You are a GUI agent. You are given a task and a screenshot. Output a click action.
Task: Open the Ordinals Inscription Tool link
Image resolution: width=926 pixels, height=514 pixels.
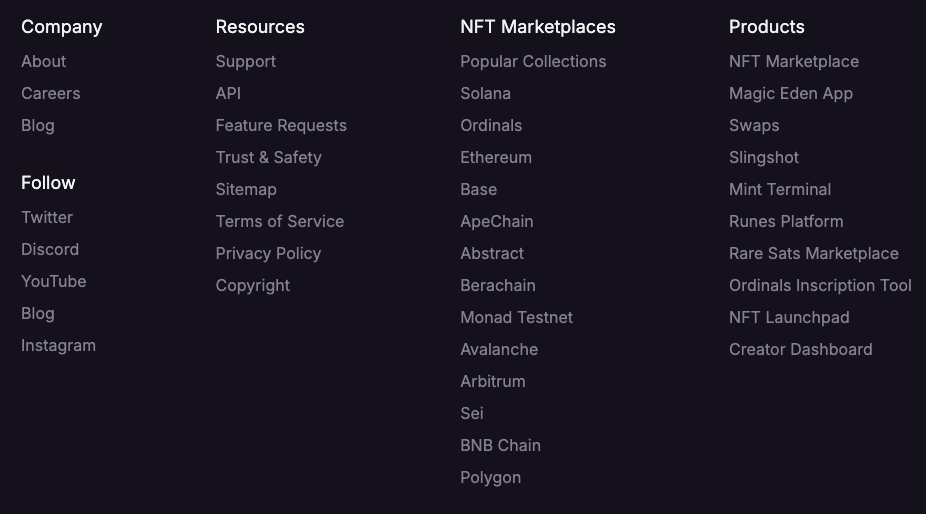(x=821, y=285)
